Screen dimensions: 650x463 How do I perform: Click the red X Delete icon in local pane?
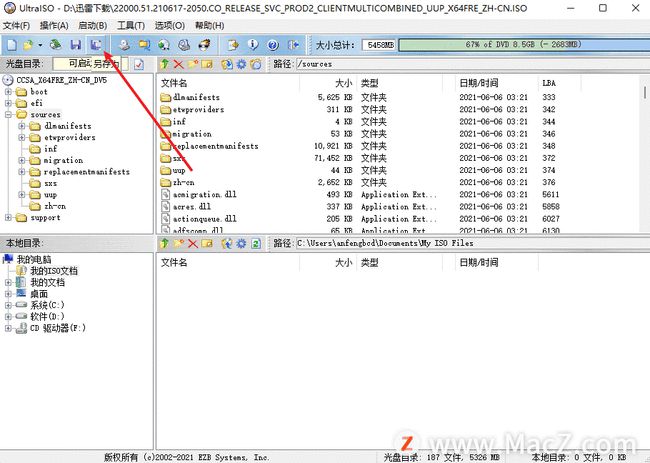coord(193,243)
